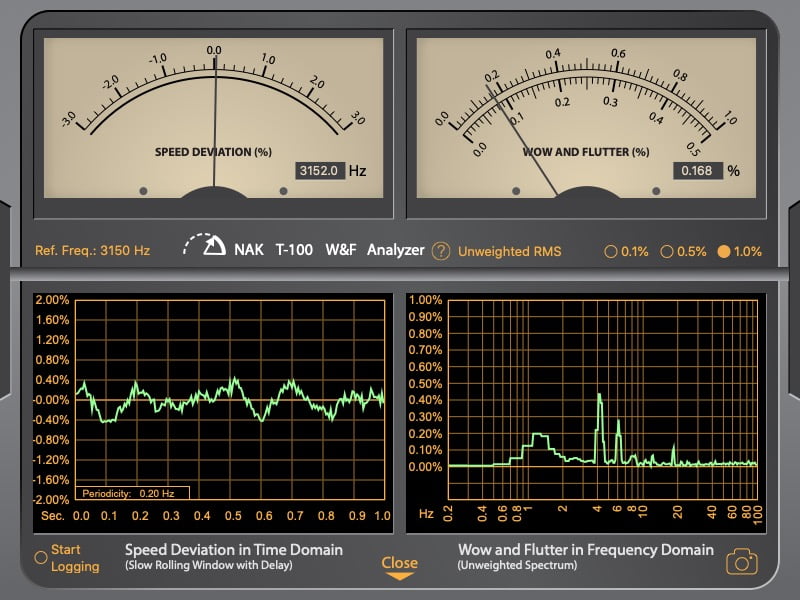This screenshot has width=800, height=600.
Task: Click the (Slow Rolling Window with Delay) subtitle
Action: pos(209,565)
